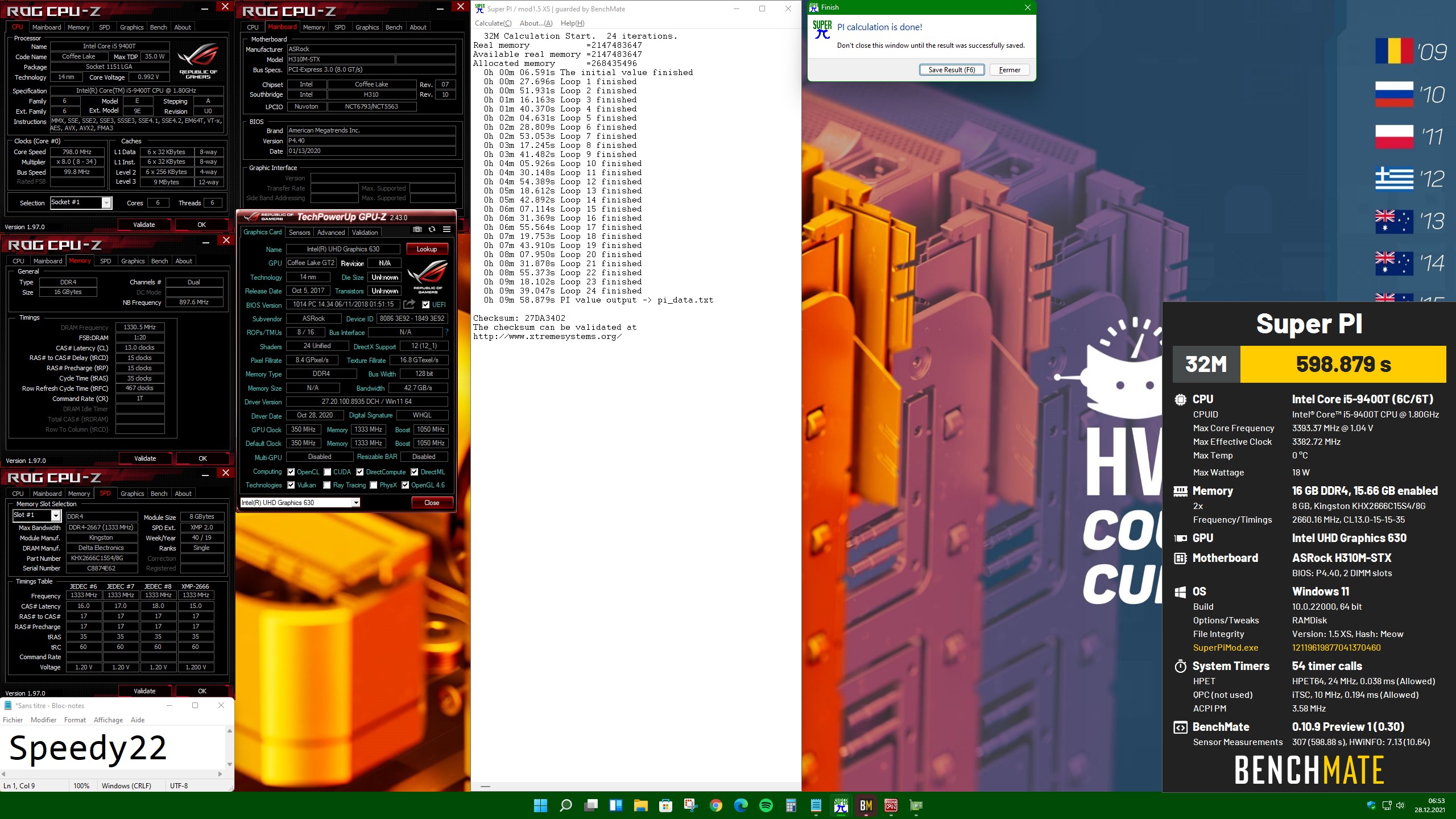Viewport: 1456px width, 819px height.
Task: Open Microsoft Edge from the taskbar
Action: (741, 805)
